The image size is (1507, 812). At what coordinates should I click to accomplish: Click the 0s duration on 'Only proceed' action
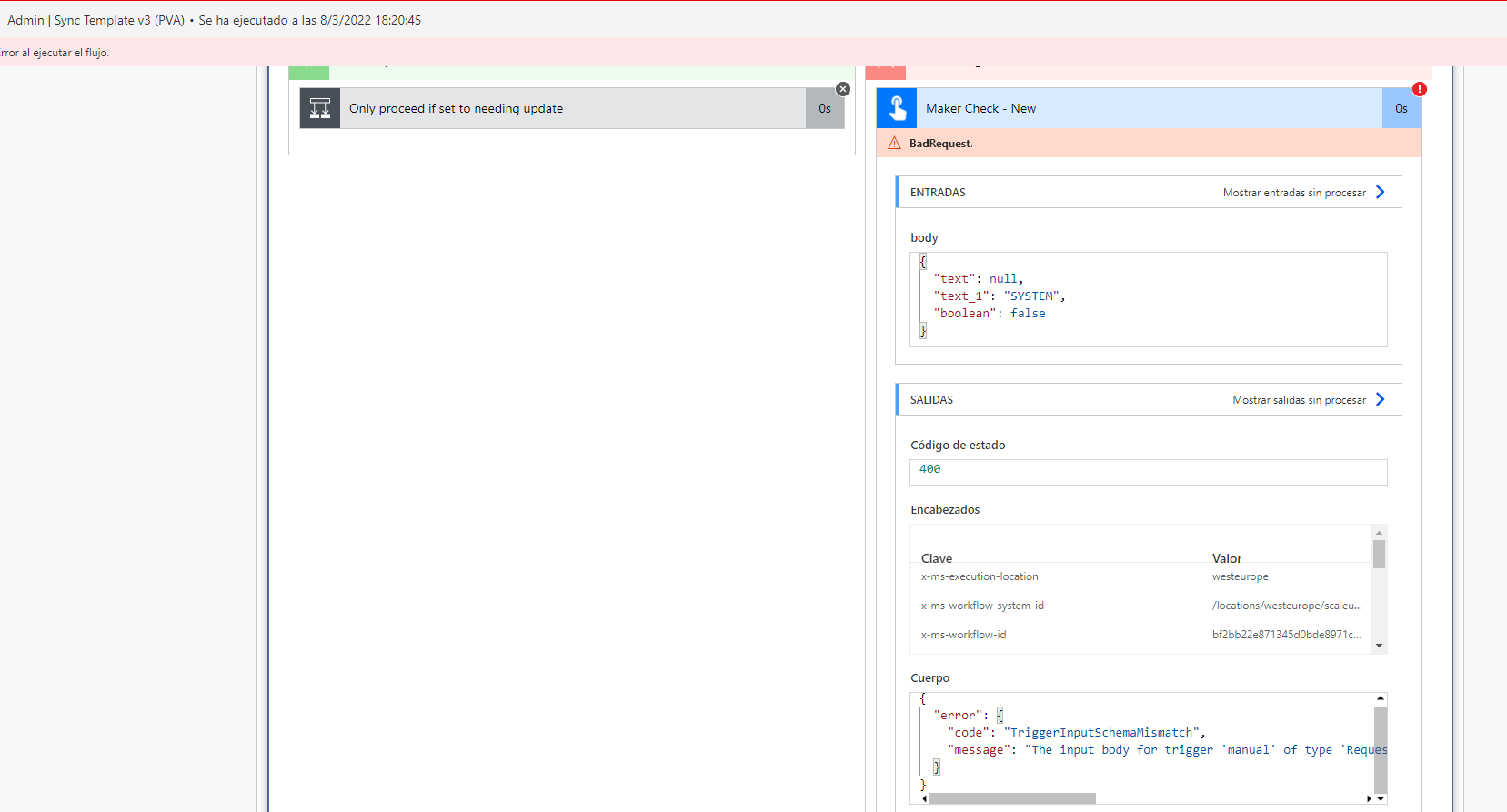click(825, 108)
